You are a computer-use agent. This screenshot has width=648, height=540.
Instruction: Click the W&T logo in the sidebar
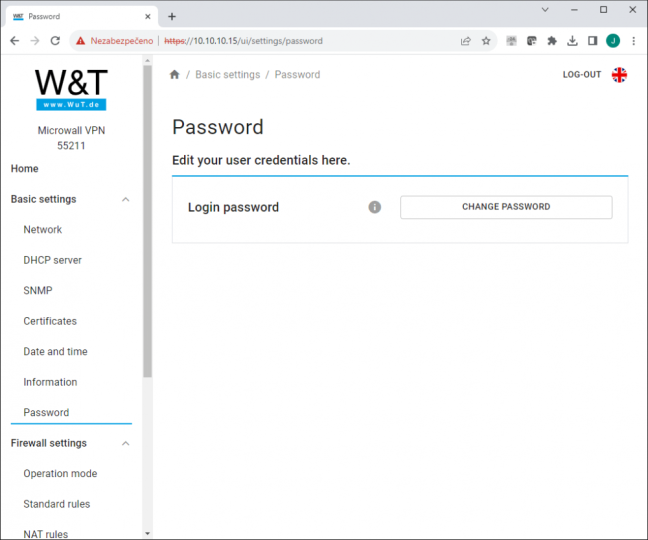click(71, 89)
